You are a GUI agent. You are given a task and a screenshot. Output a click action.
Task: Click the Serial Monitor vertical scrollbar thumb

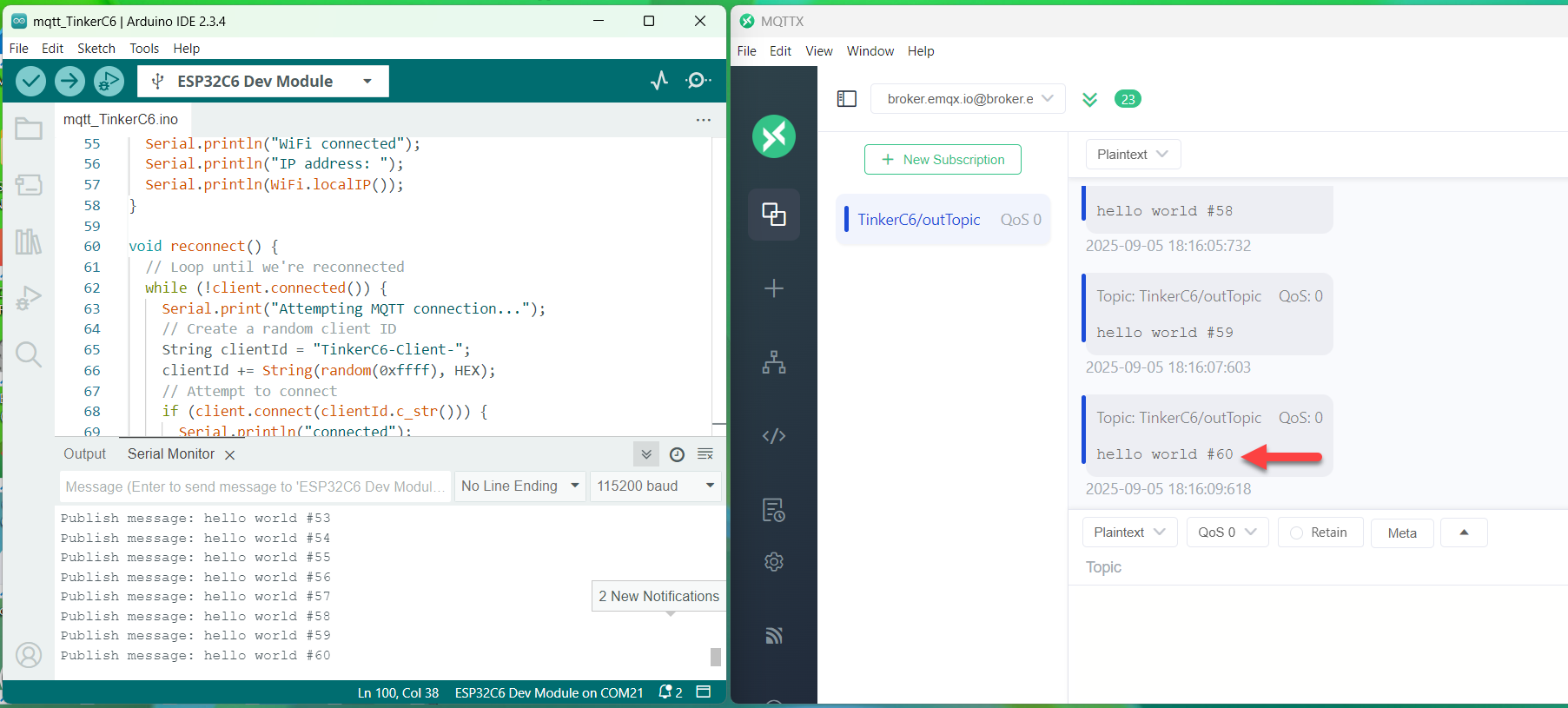coord(716,657)
